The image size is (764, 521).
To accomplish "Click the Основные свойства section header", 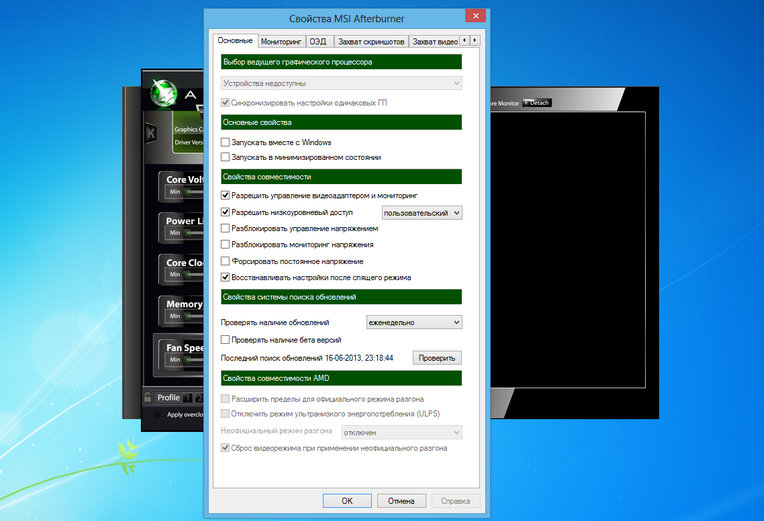I will click(341, 122).
